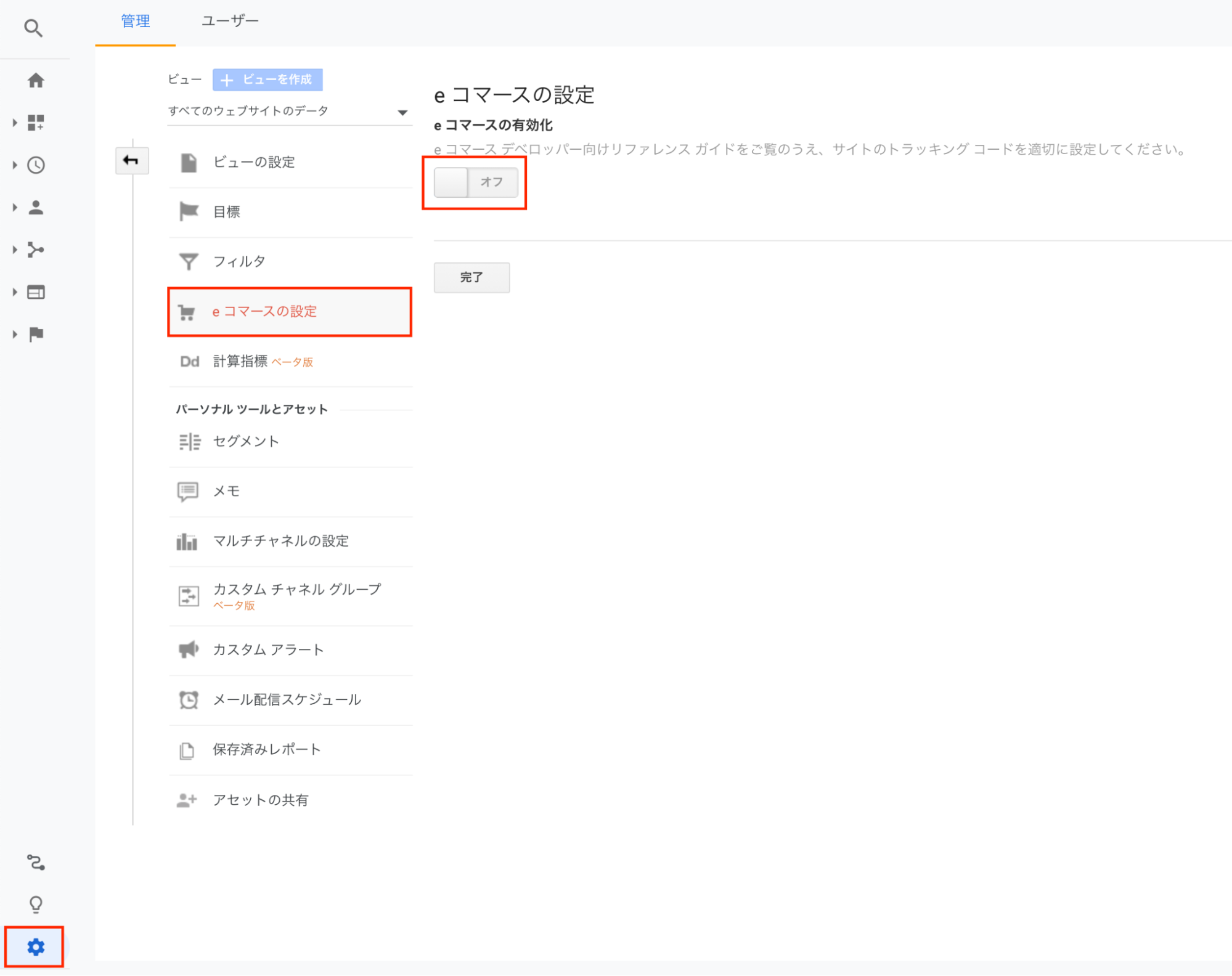1232x976 pixels.
Task: Click the ビューを作成 button
Action: (x=267, y=79)
